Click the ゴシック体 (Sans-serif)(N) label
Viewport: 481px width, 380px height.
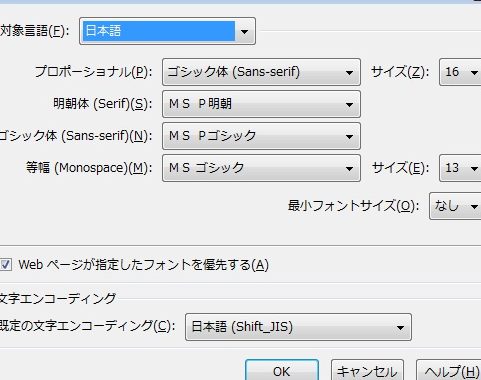[76, 136]
